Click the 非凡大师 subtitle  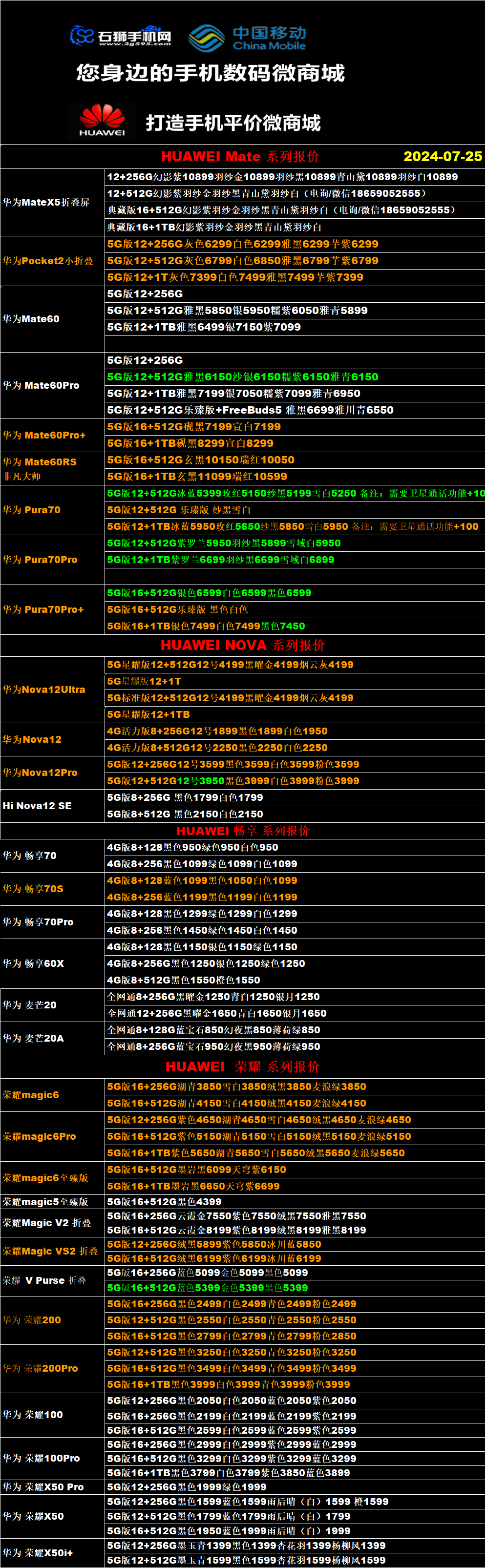click(22, 476)
